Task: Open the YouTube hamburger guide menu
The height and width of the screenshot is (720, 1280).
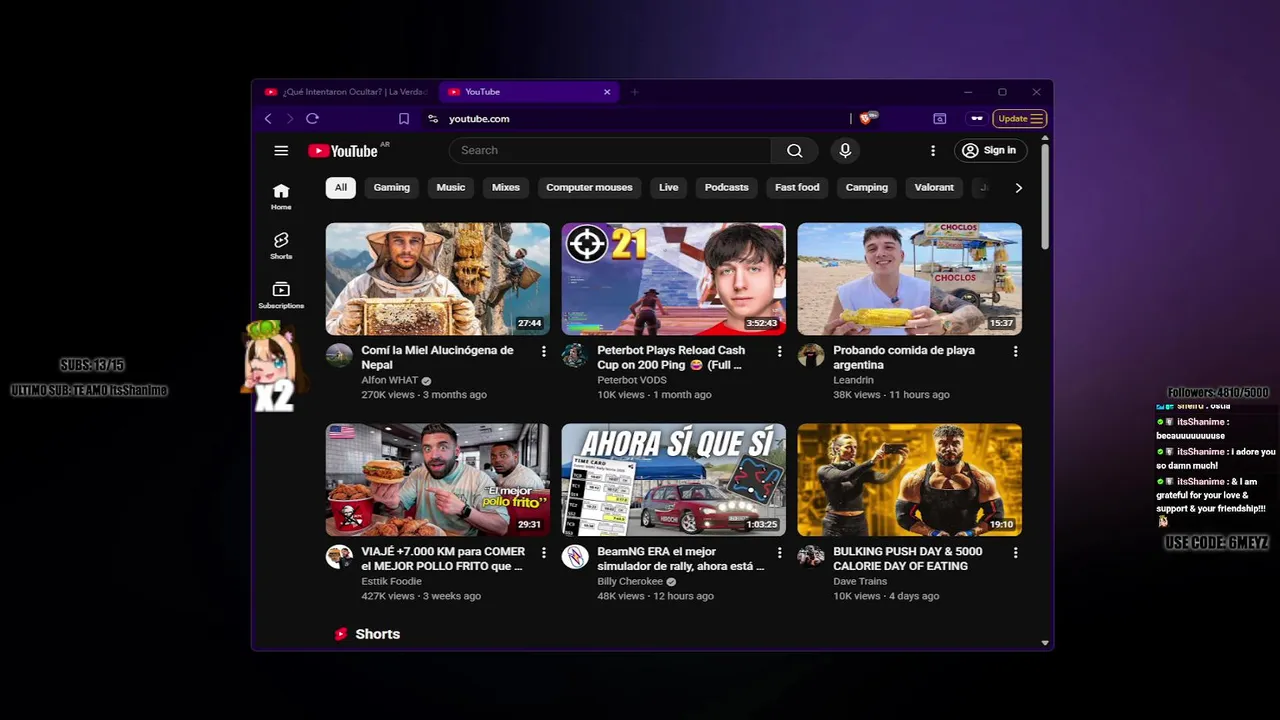Action: click(x=281, y=151)
